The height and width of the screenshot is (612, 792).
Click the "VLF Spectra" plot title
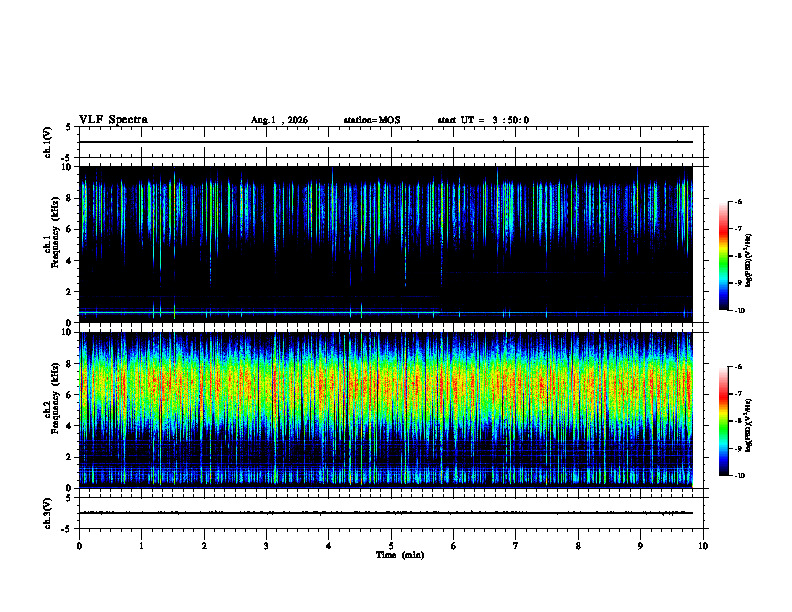coord(113,120)
